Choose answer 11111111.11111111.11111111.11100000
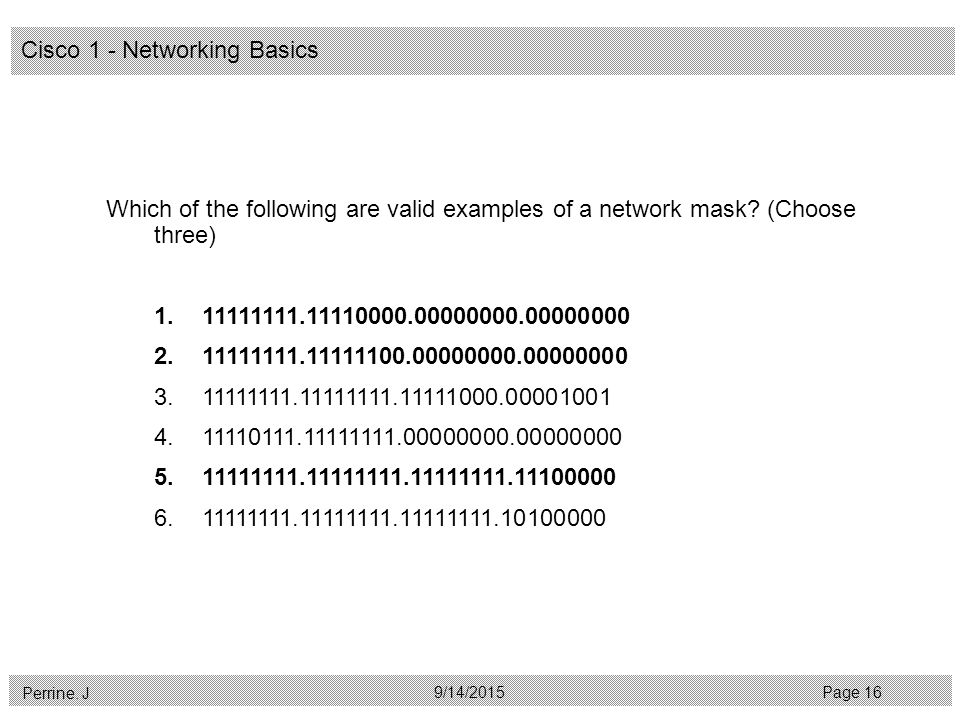 (409, 477)
